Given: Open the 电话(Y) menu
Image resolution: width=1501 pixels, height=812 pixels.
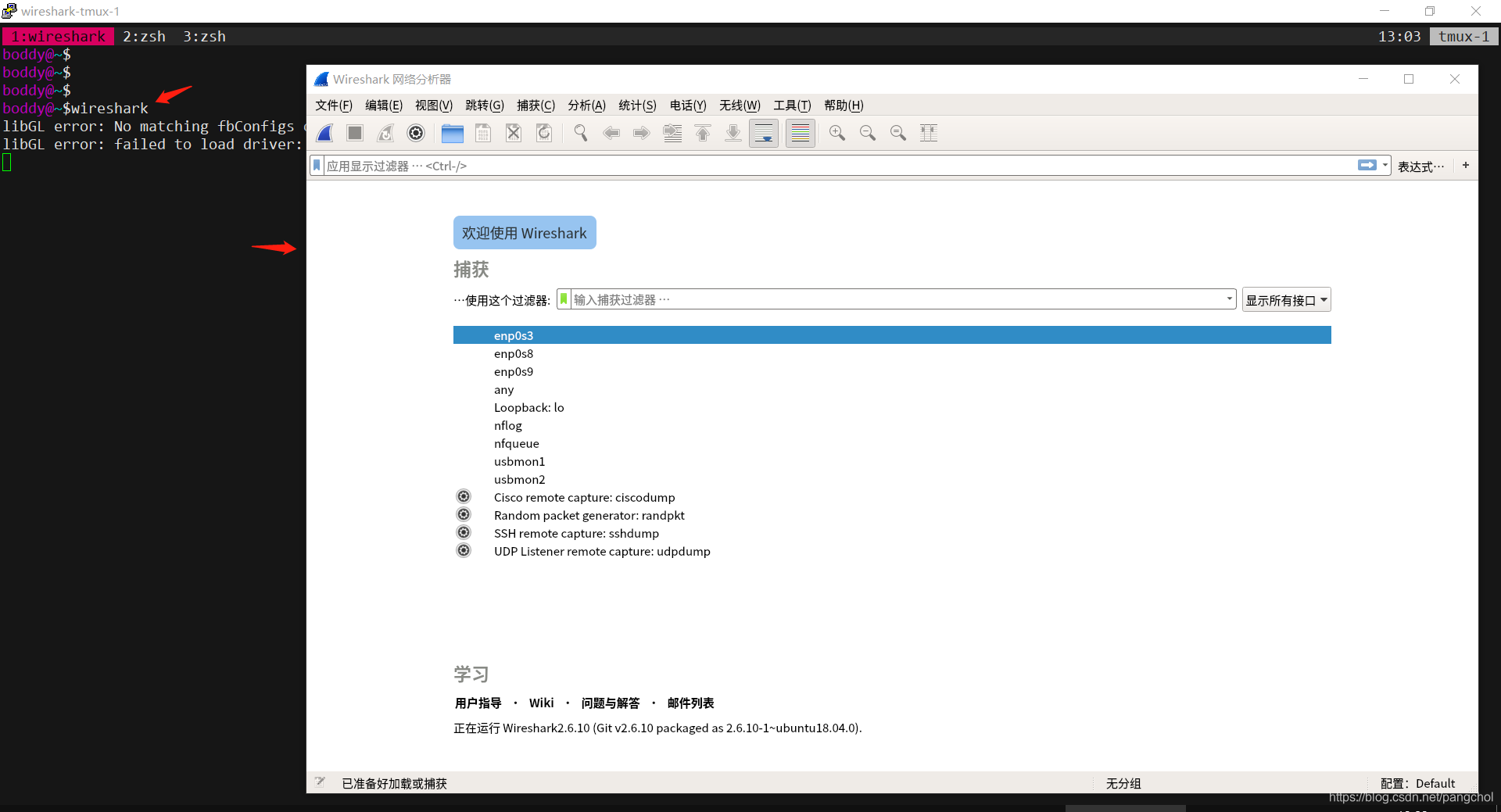Looking at the screenshot, I should [688, 106].
